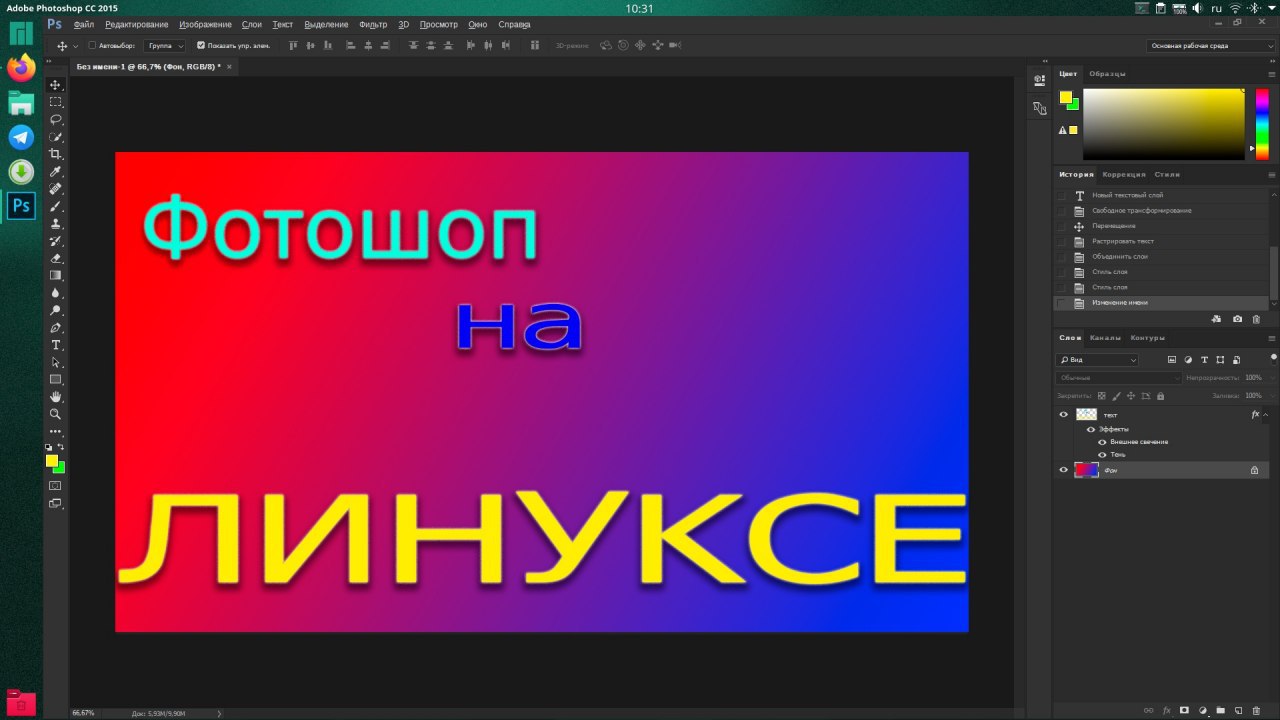Delete layer trash icon in Layers panel
Viewport: 1280px width, 720px height.
point(1257,710)
